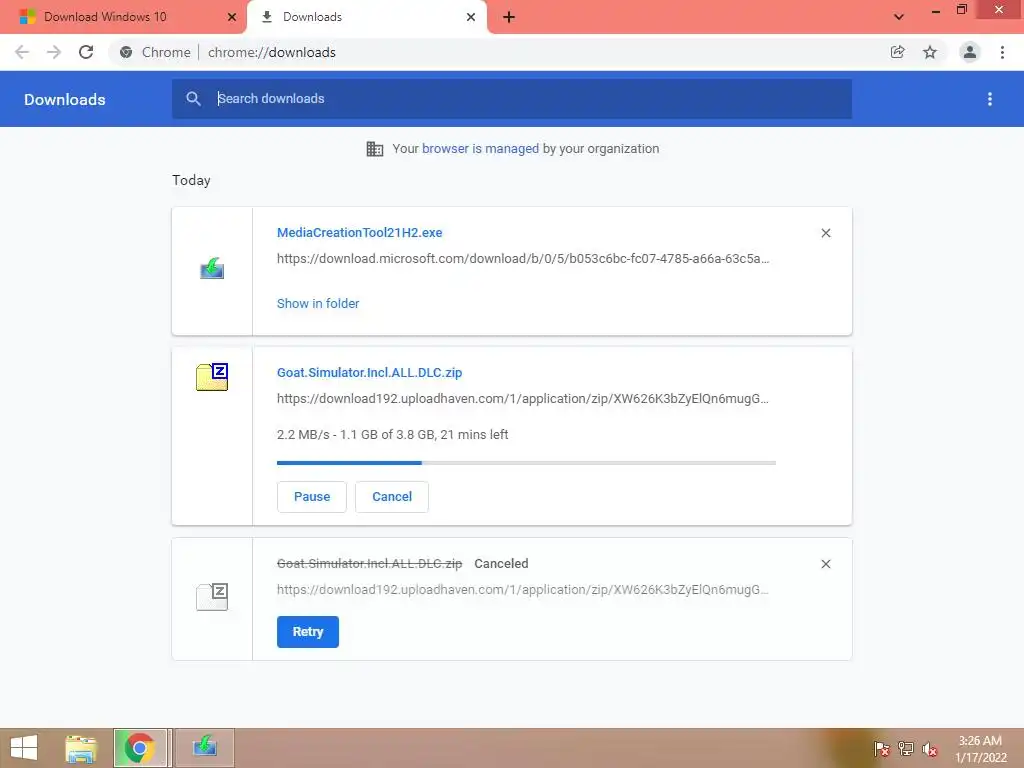Focus the Search downloads field
The height and width of the screenshot is (768, 1024).
click(512, 99)
